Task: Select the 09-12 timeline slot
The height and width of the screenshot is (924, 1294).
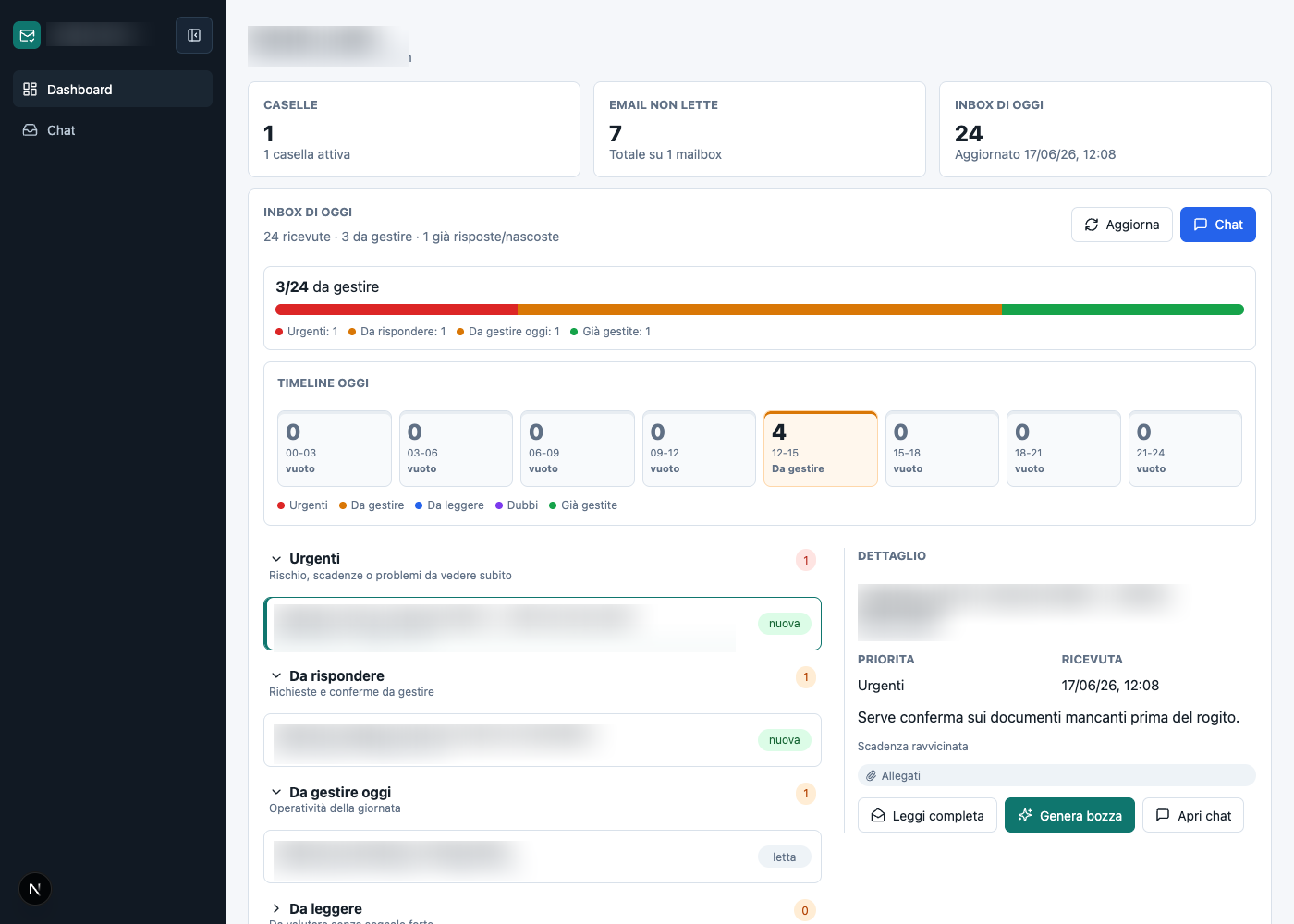Action: click(699, 448)
